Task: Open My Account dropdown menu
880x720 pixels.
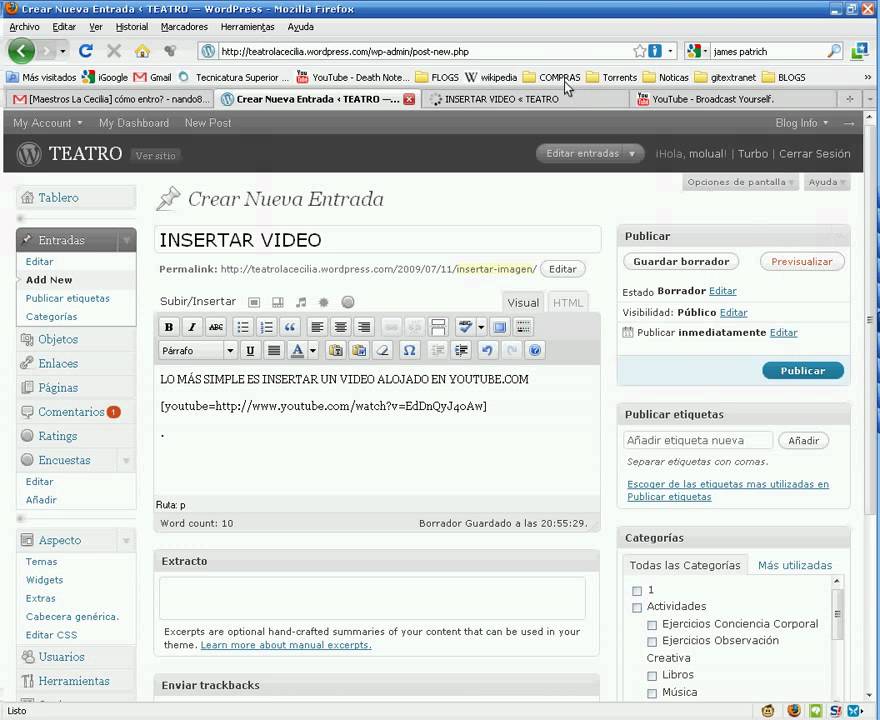Action: pos(48,123)
